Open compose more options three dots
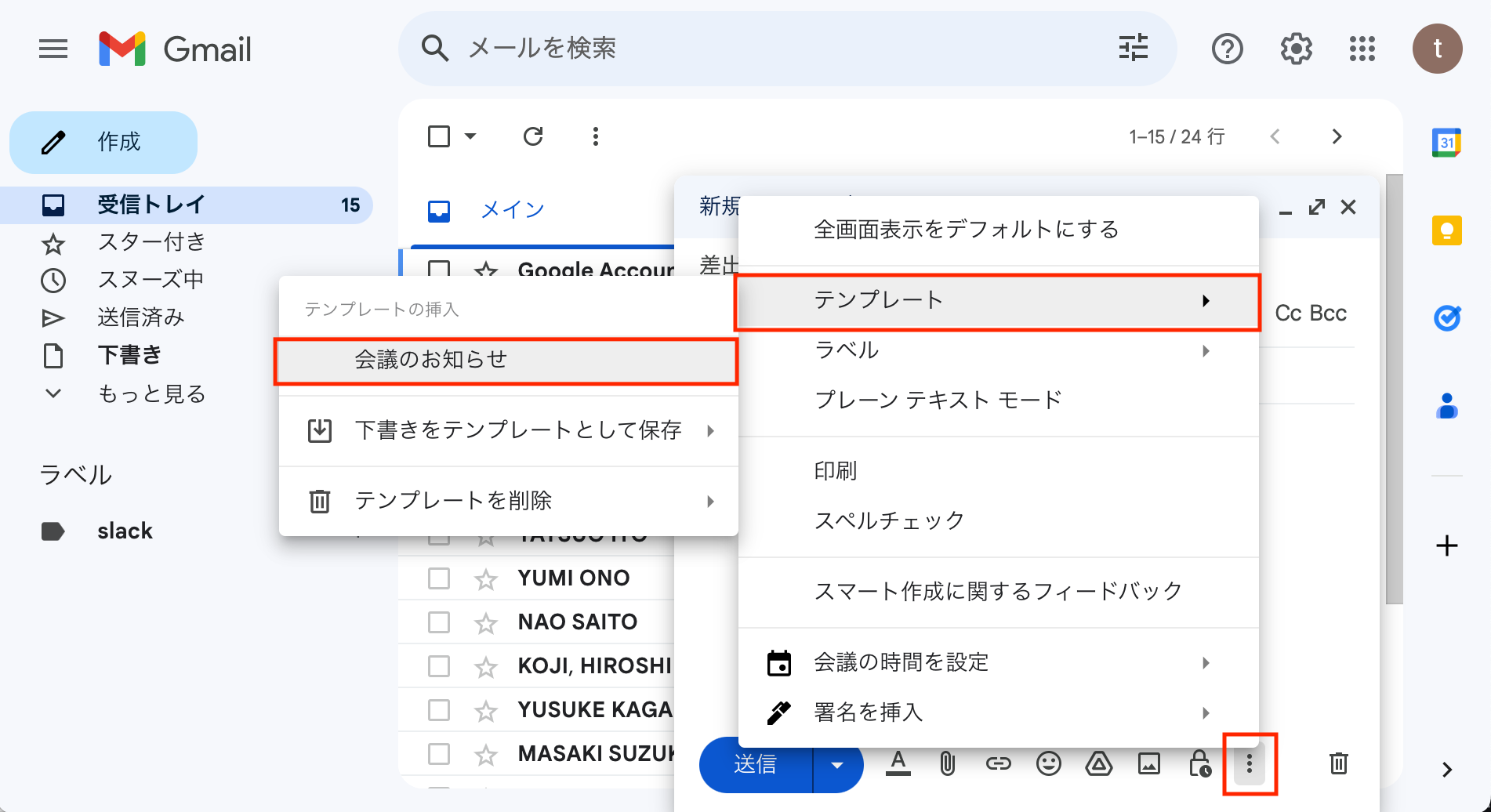The height and width of the screenshot is (812, 1491). click(x=1250, y=763)
